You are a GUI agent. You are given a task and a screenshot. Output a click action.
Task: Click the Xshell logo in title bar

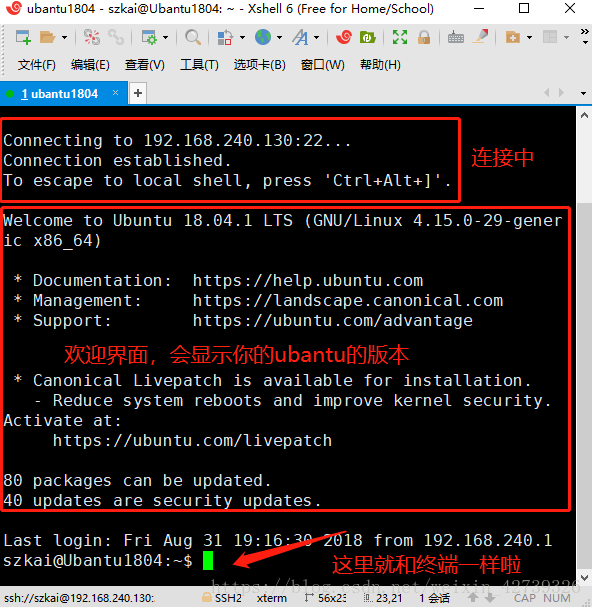[x=14, y=8]
